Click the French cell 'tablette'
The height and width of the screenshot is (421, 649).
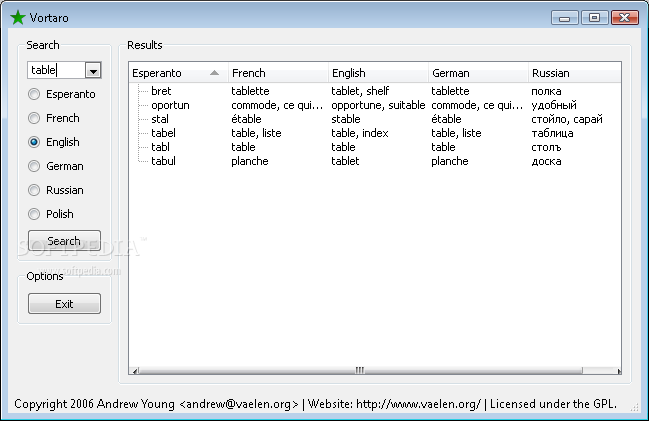pyautogui.click(x=250, y=91)
